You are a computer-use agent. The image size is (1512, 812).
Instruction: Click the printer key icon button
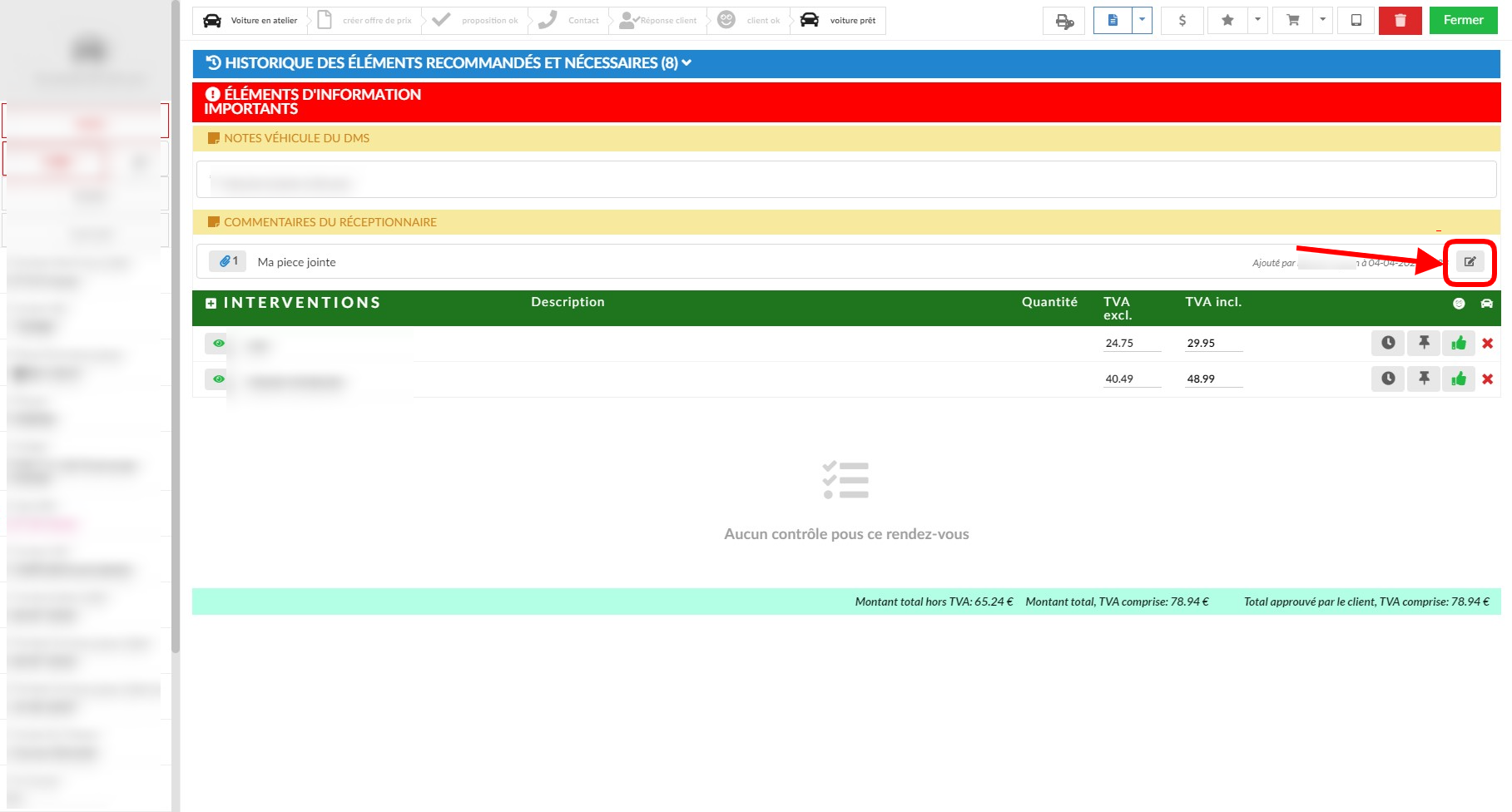tap(1064, 21)
